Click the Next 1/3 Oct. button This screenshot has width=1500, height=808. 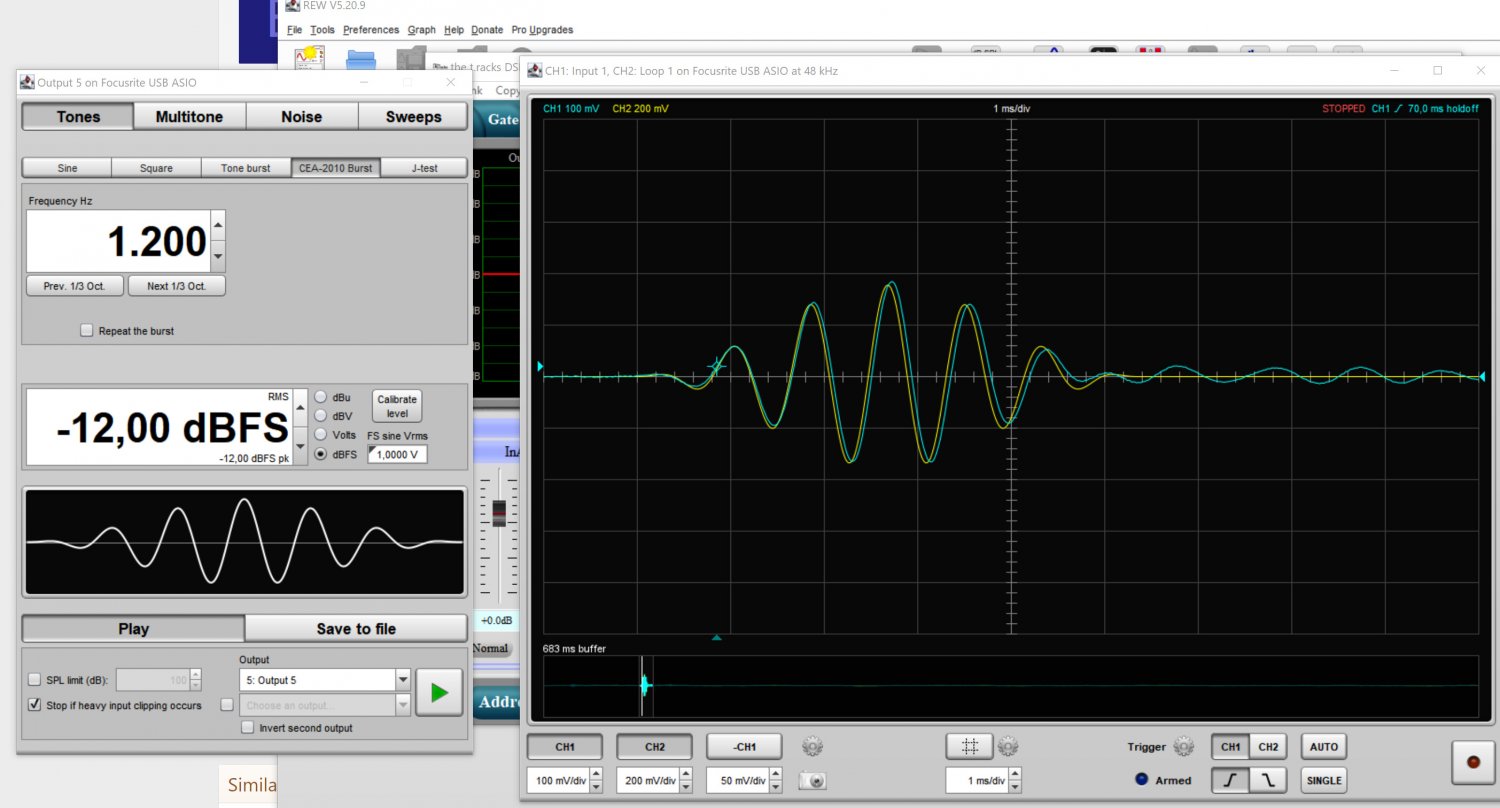177,286
